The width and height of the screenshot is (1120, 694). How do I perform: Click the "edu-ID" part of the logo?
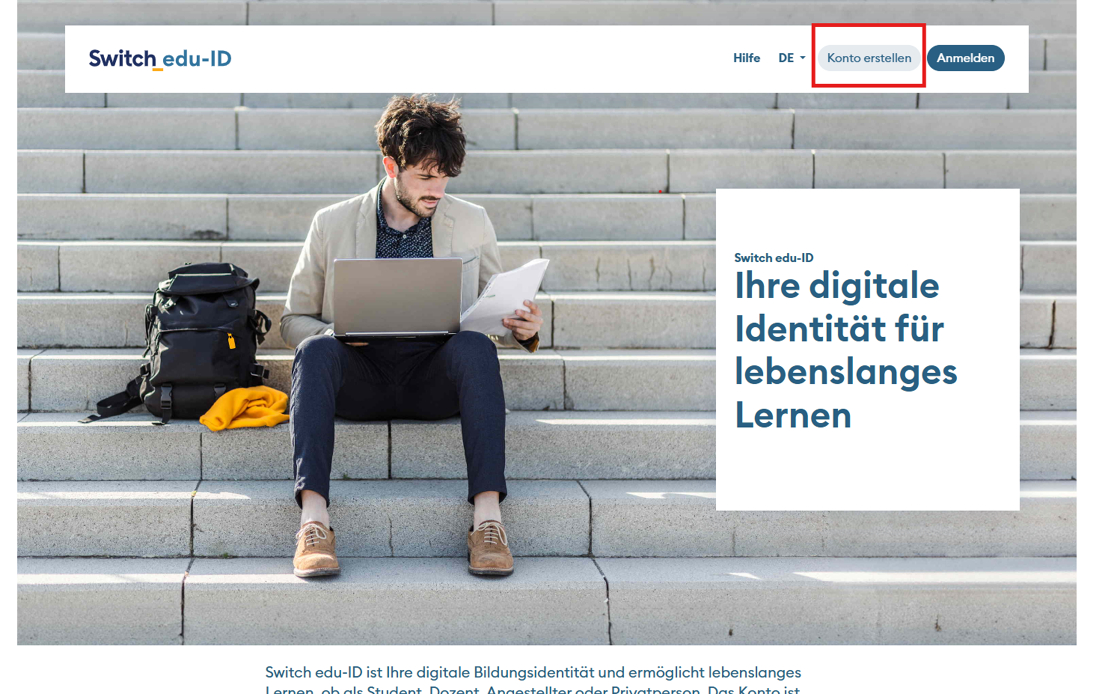click(197, 59)
